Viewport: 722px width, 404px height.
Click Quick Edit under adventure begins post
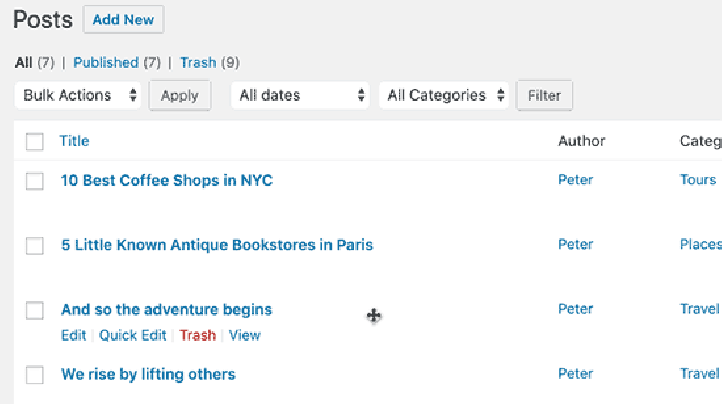click(135, 335)
